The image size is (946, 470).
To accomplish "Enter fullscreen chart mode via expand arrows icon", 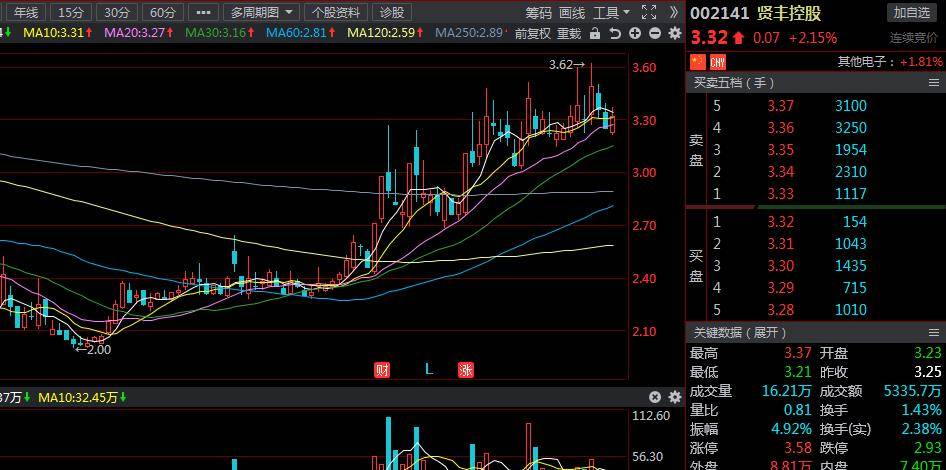I will 649,12.
